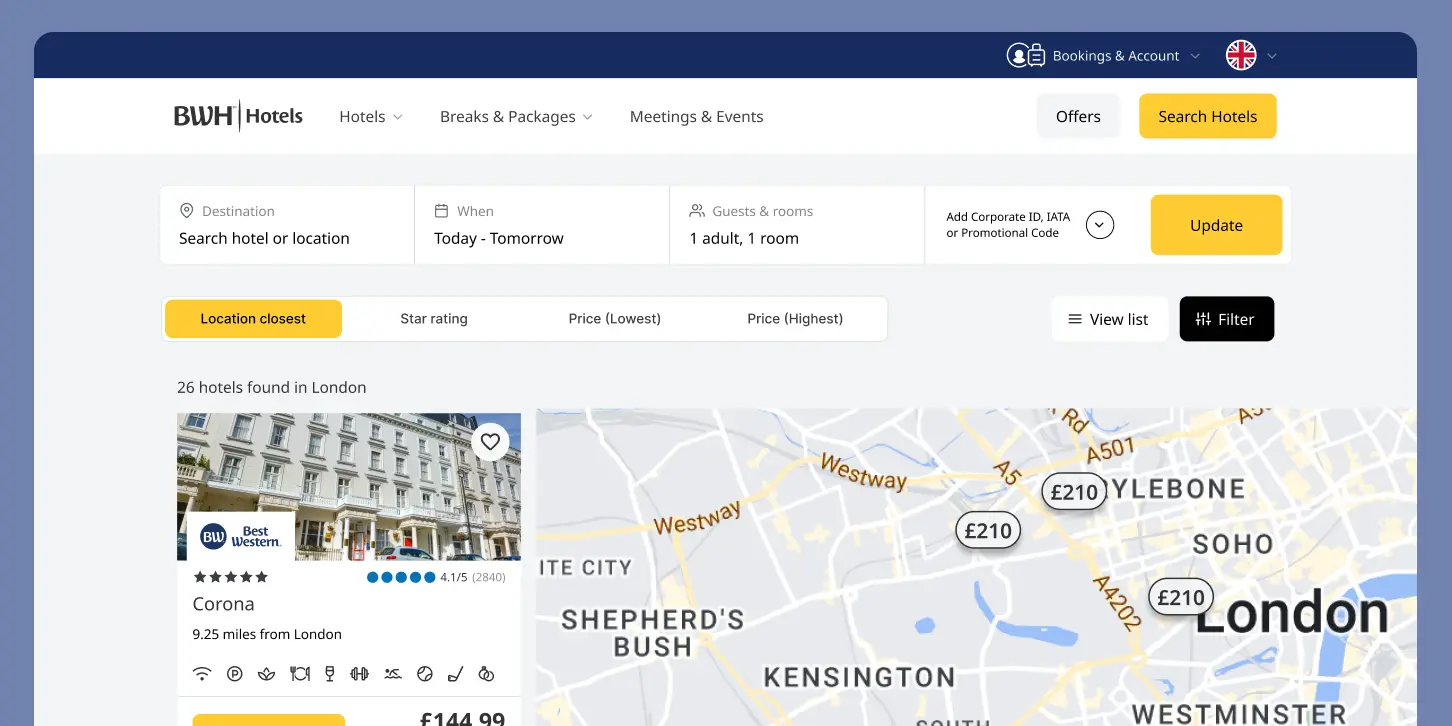1452x726 pixels.
Task: Click the WiFi amenity icon
Action: pos(202,674)
